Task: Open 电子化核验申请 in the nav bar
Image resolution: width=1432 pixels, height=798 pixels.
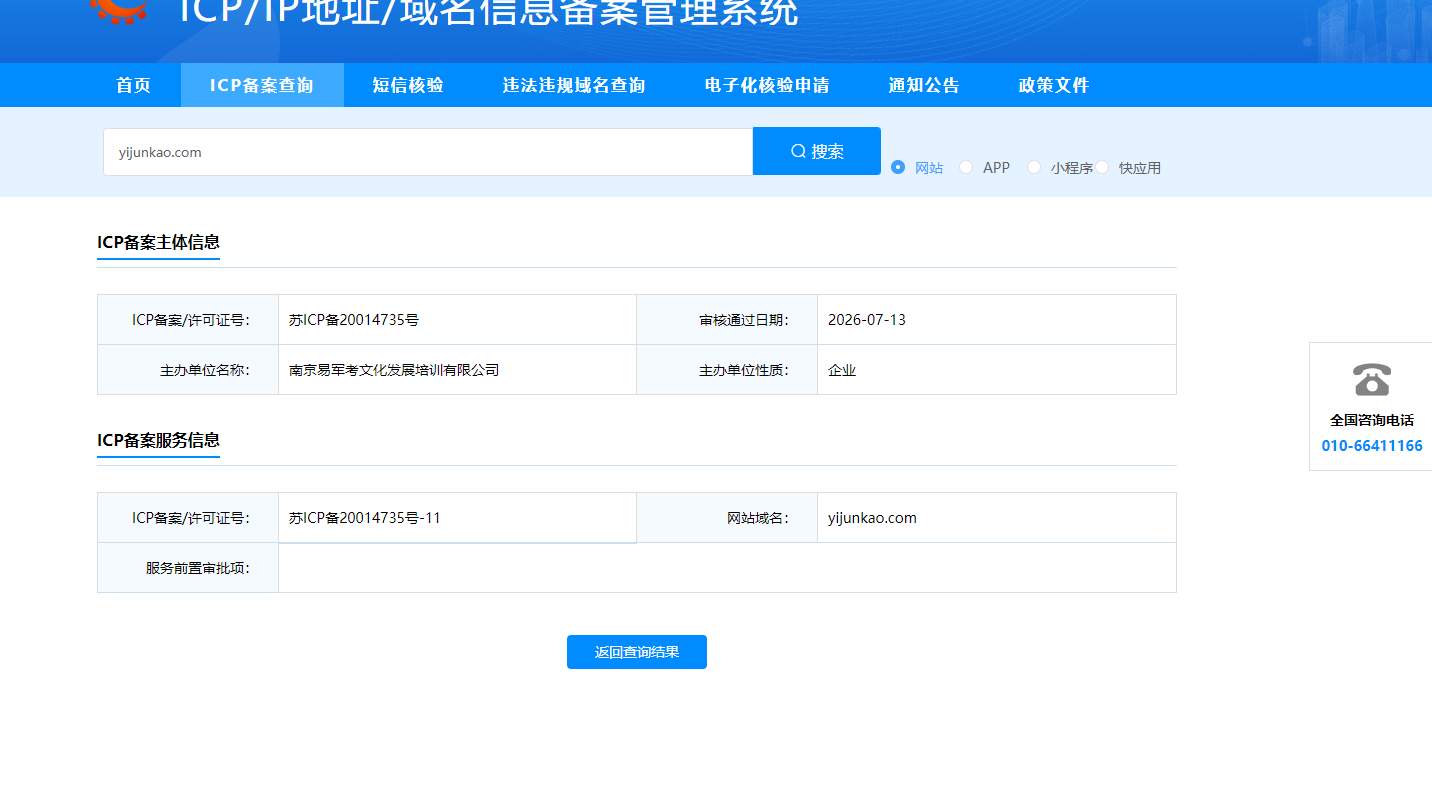Action: (767, 85)
